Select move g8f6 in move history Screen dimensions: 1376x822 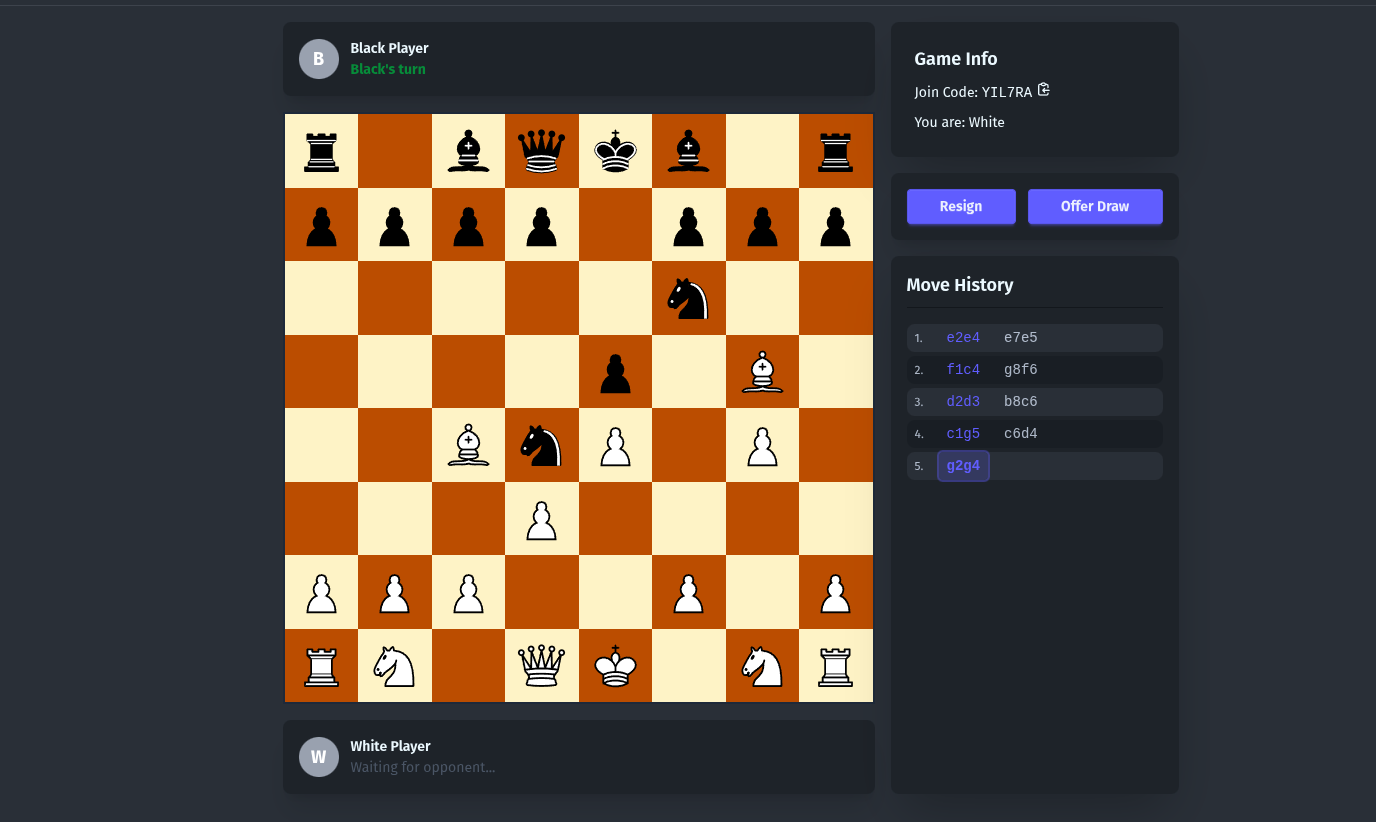1019,368
